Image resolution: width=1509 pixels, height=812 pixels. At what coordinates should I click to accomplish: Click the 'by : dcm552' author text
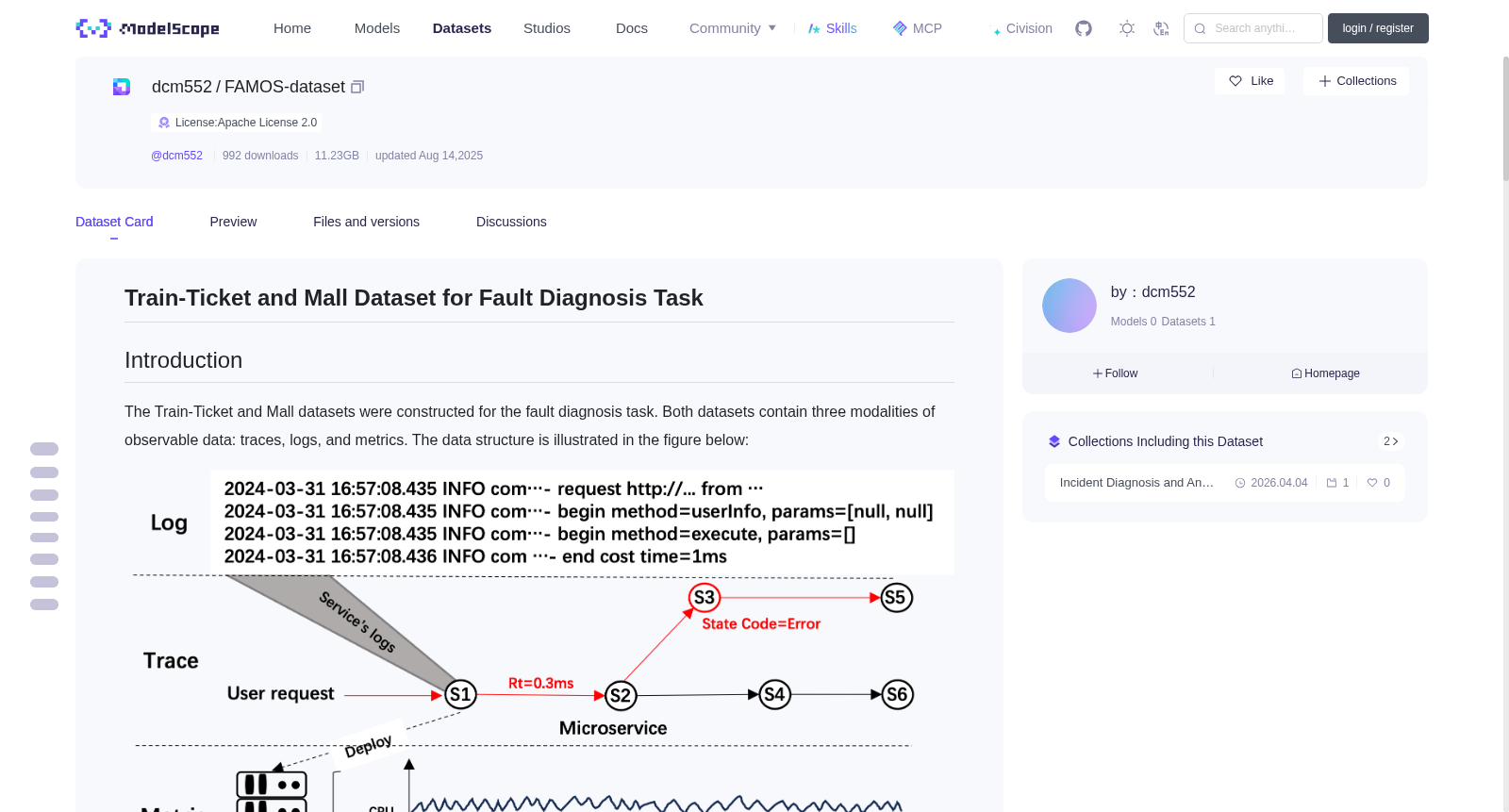coord(1153,292)
